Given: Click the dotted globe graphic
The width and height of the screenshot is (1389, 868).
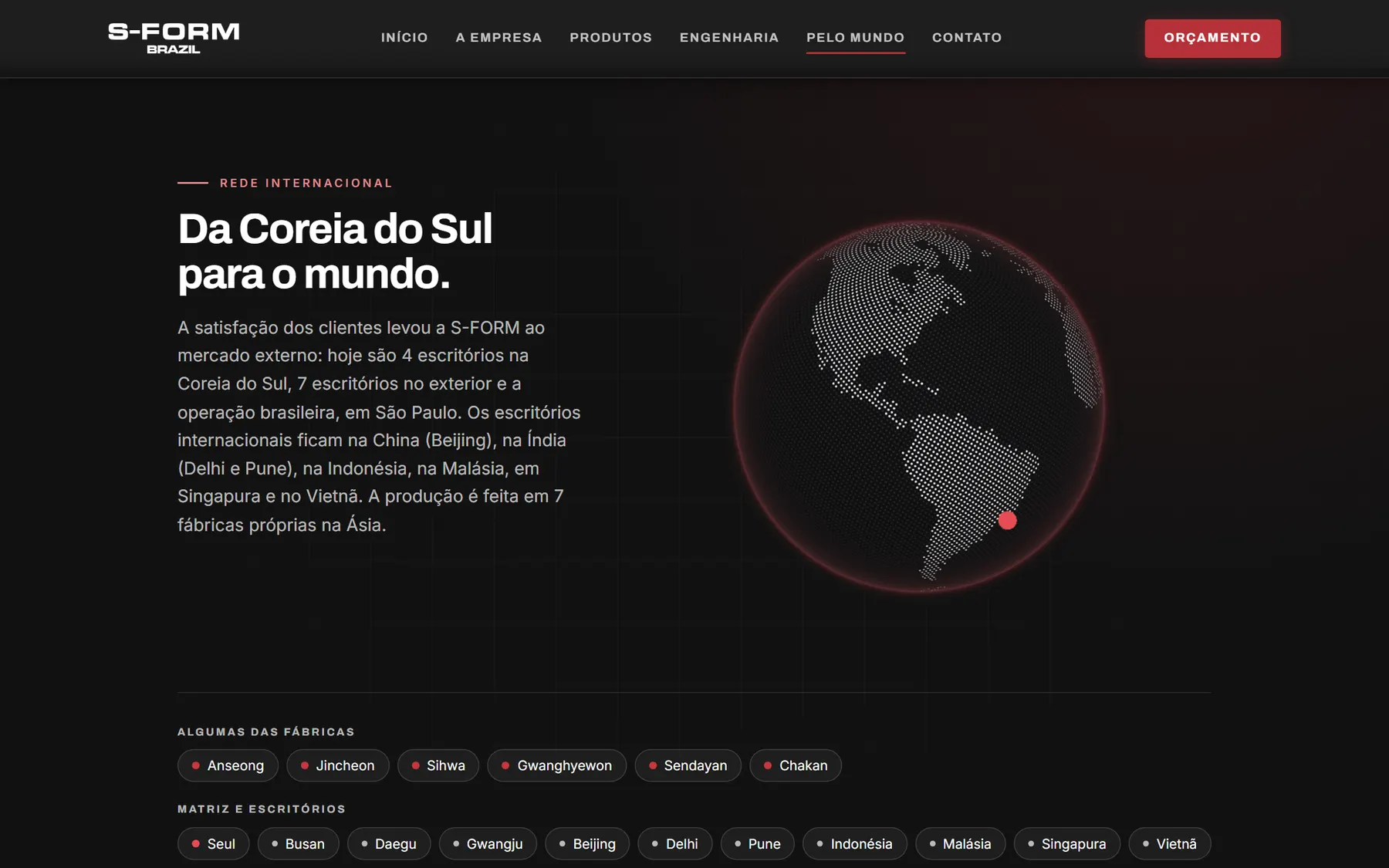Looking at the screenshot, I should [918, 407].
